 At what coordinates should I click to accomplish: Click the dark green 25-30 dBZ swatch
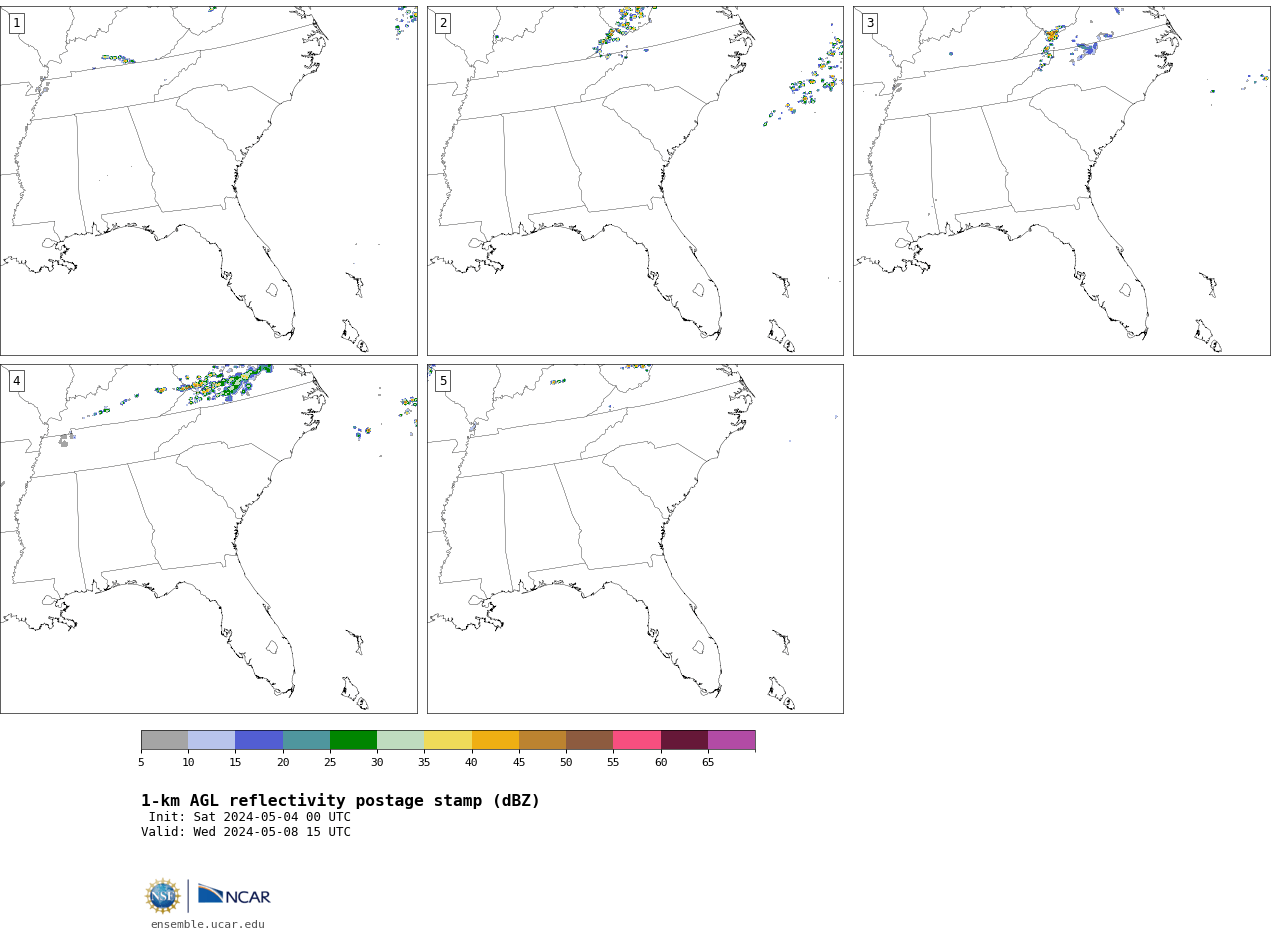[354, 740]
